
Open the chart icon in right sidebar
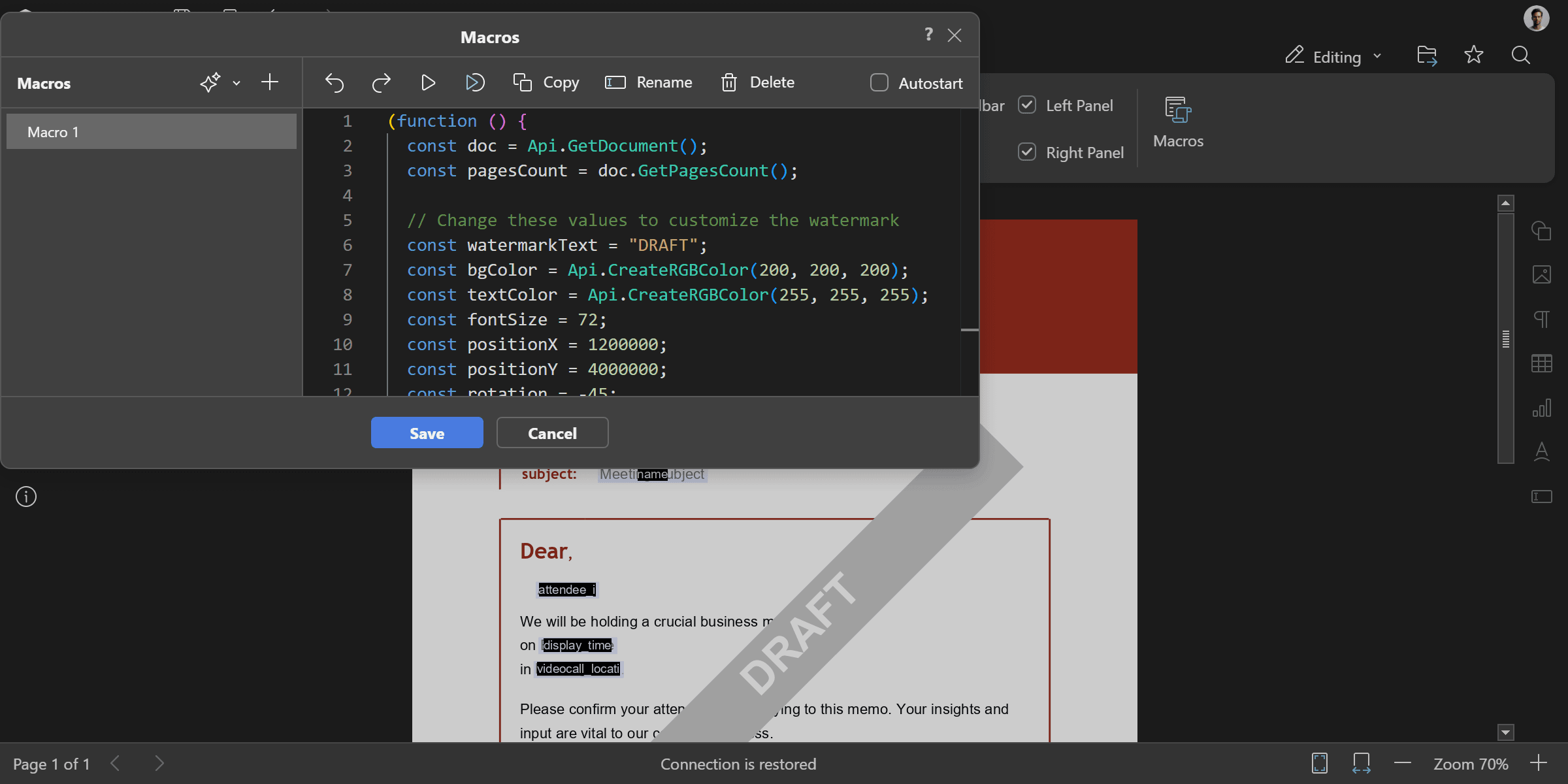[x=1541, y=408]
